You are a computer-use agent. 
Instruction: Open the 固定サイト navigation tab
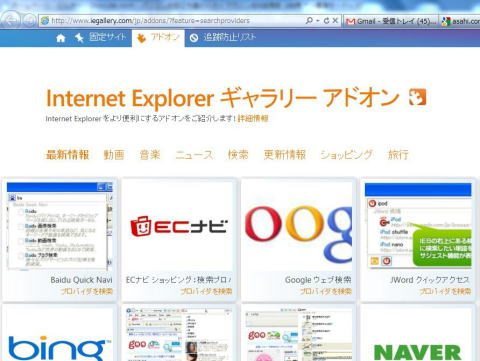click(101, 37)
